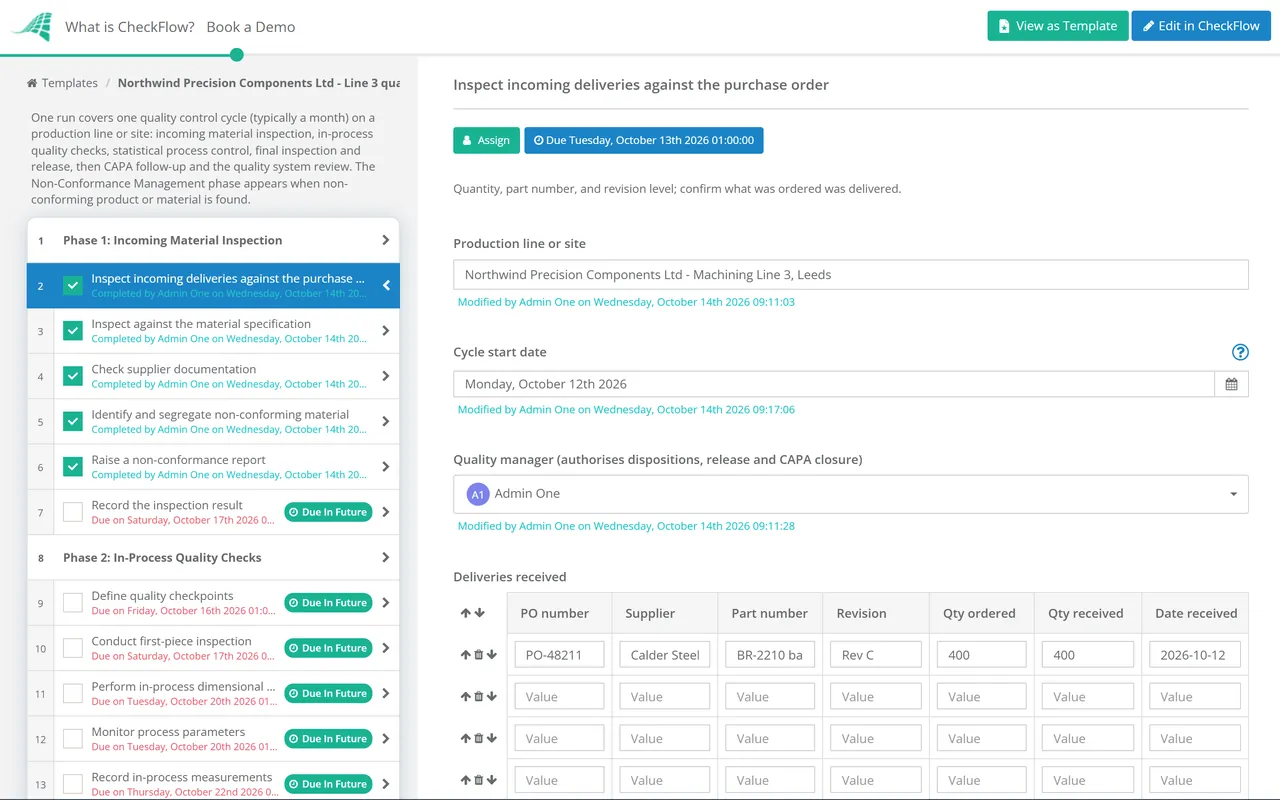Delete the PO-48211 delivery row via trash icon
This screenshot has height=800, width=1280.
(478, 655)
